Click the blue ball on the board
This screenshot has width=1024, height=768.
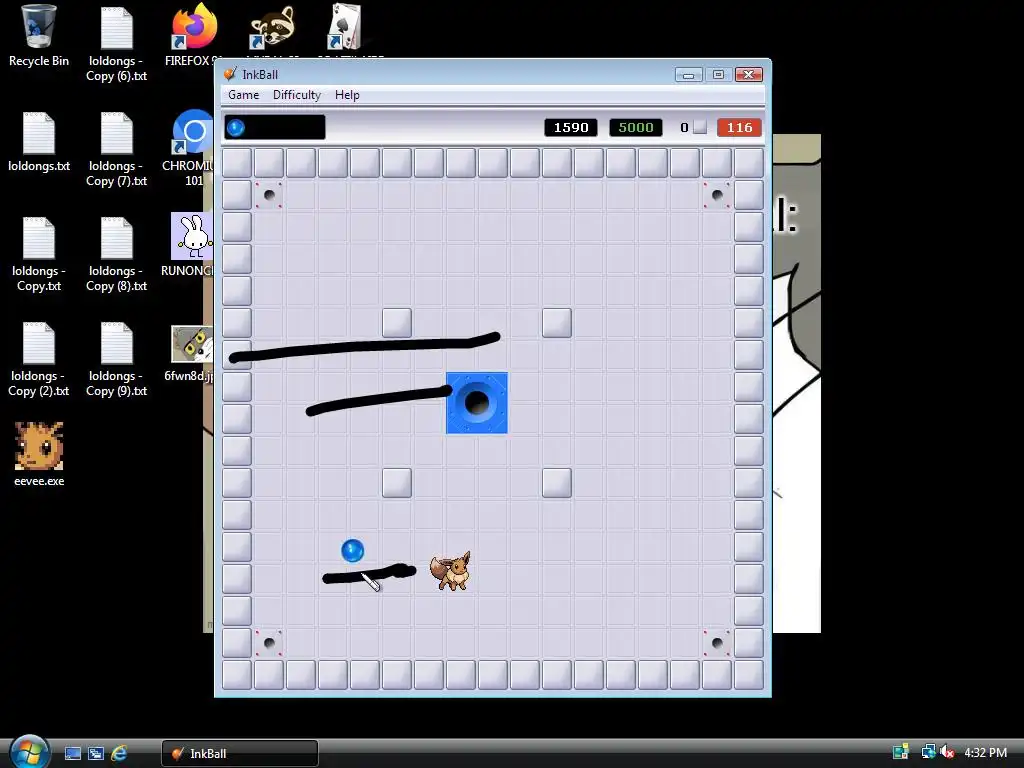(353, 551)
